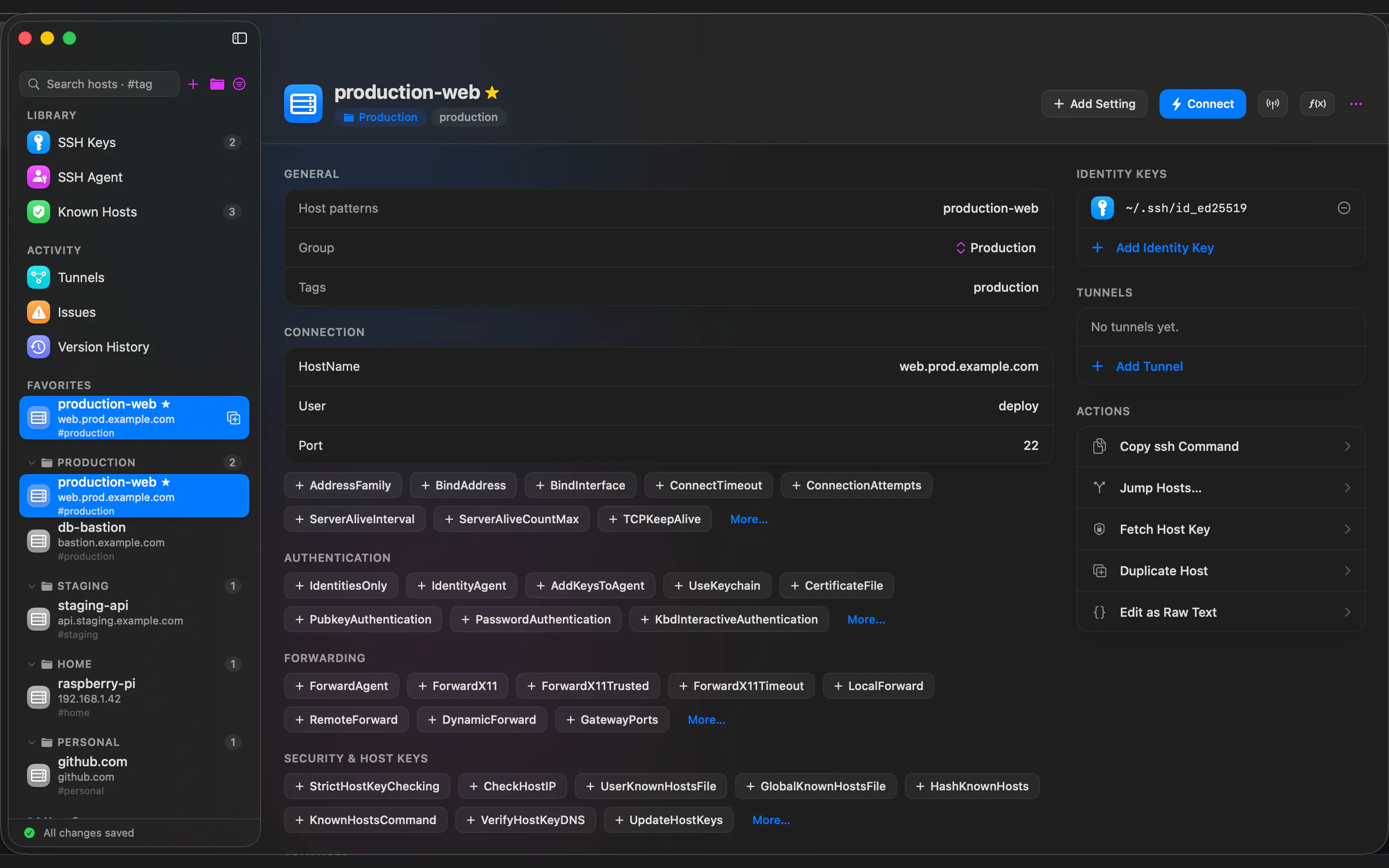
Task: Select db-bastion host icon
Action: pyautogui.click(x=39, y=542)
